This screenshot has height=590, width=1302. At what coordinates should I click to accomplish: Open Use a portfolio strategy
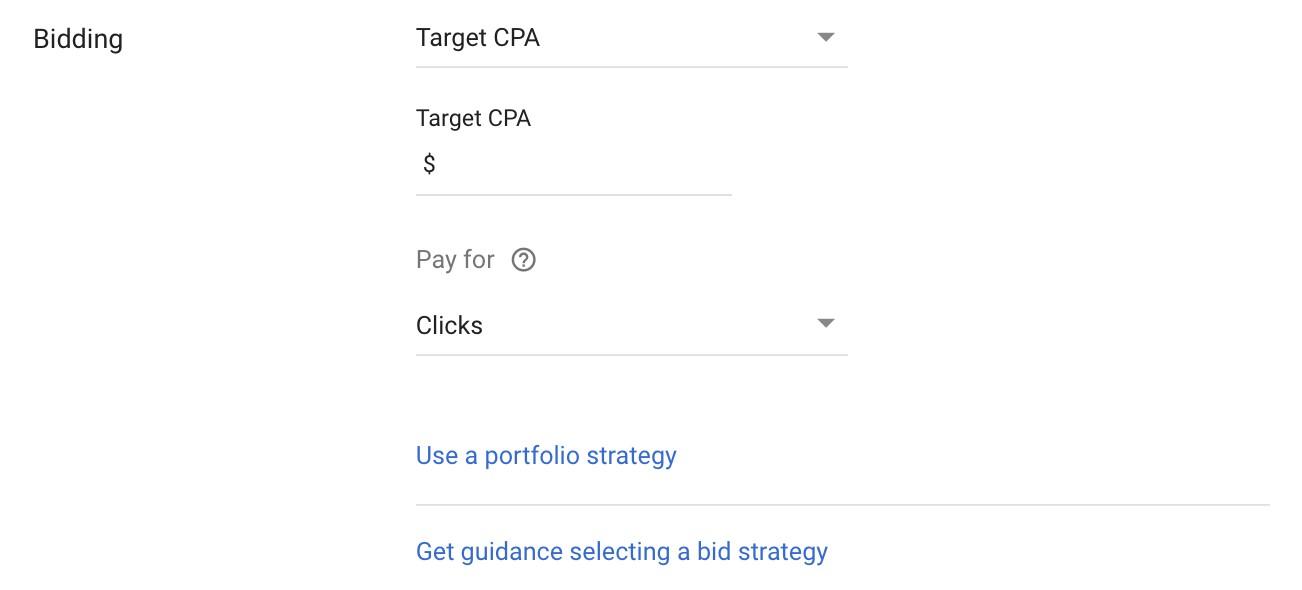[546, 455]
